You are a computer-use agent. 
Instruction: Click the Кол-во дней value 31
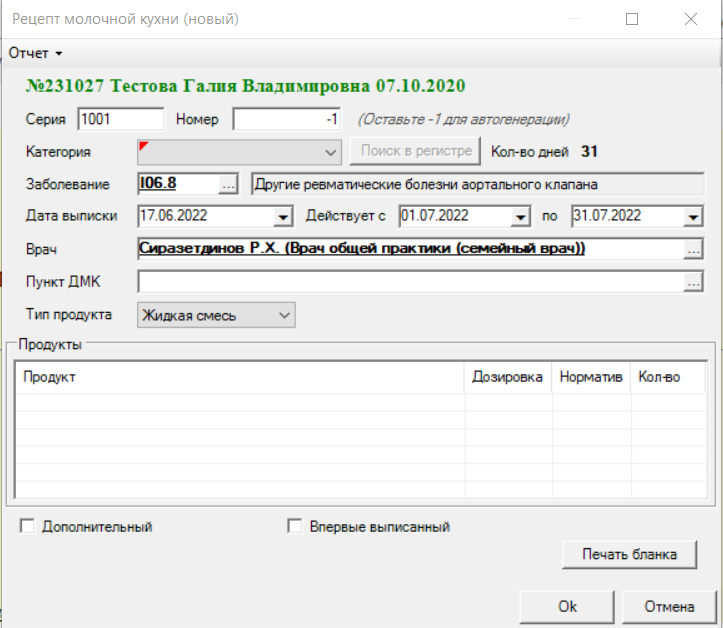coord(589,152)
